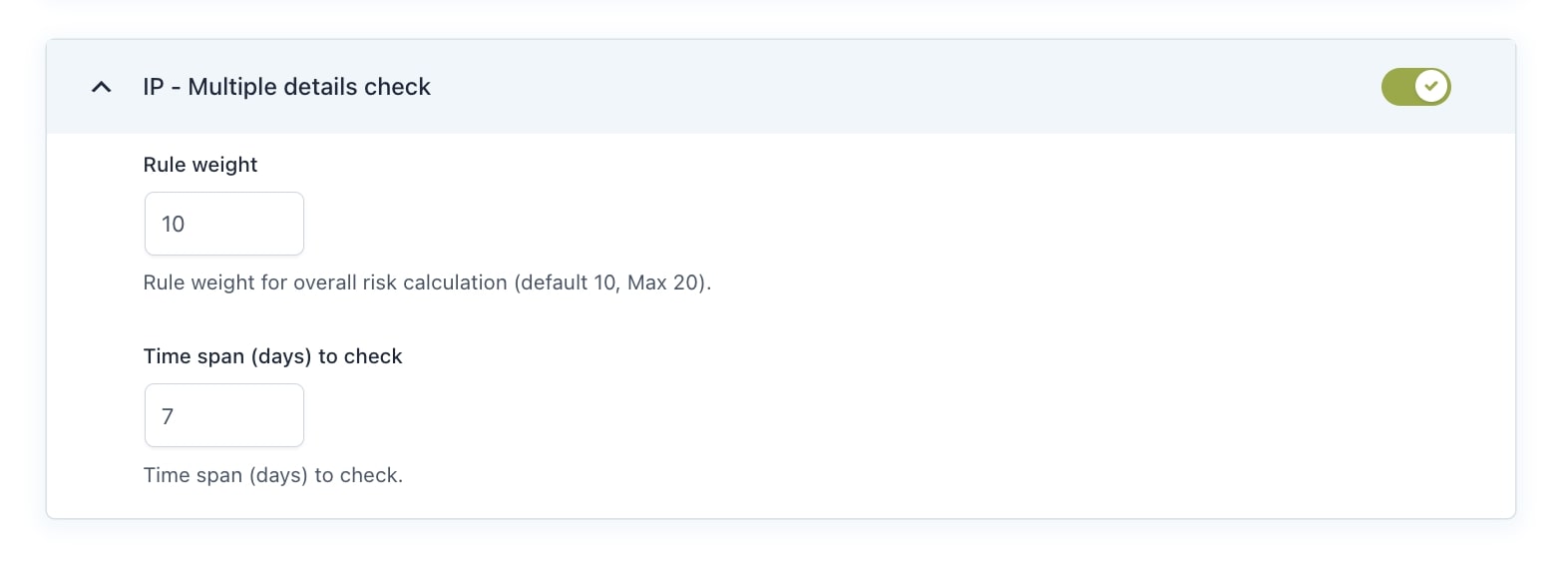
Task: Click the value 7 in Time span box
Action: click(x=168, y=416)
